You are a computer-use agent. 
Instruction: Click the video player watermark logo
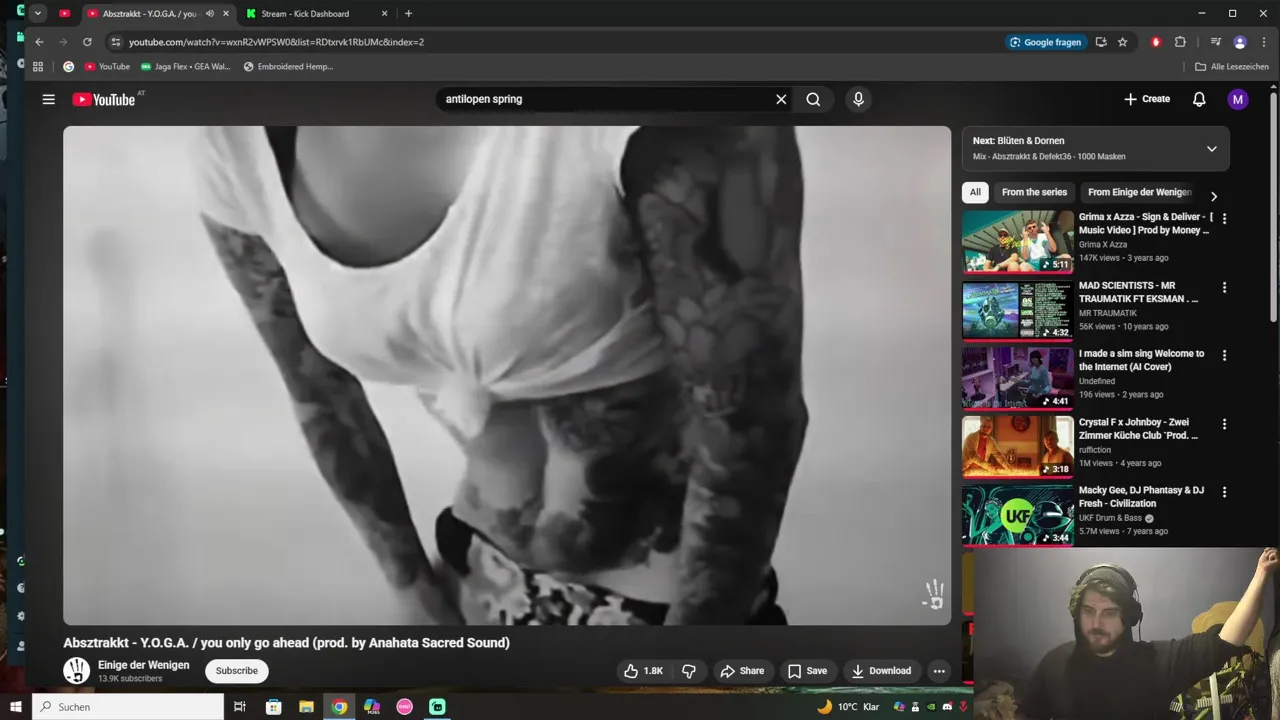tap(933, 594)
